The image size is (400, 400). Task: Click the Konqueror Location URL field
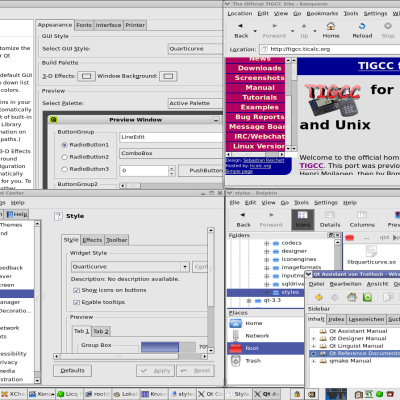click(330, 49)
